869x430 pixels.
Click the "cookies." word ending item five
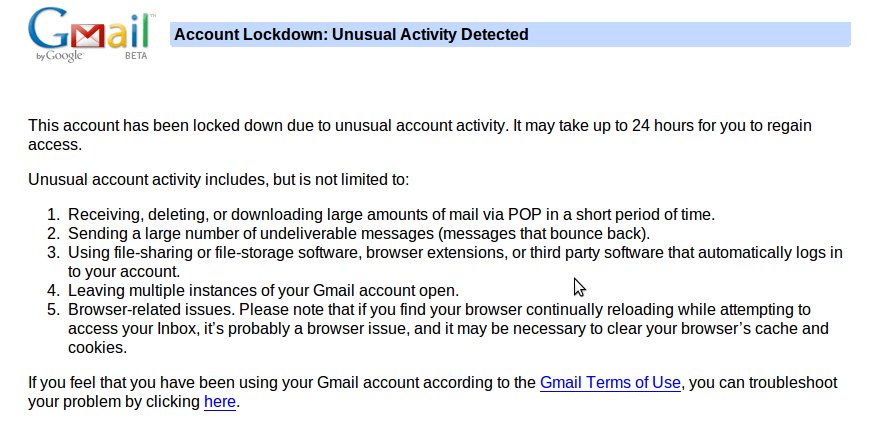(98, 348)
